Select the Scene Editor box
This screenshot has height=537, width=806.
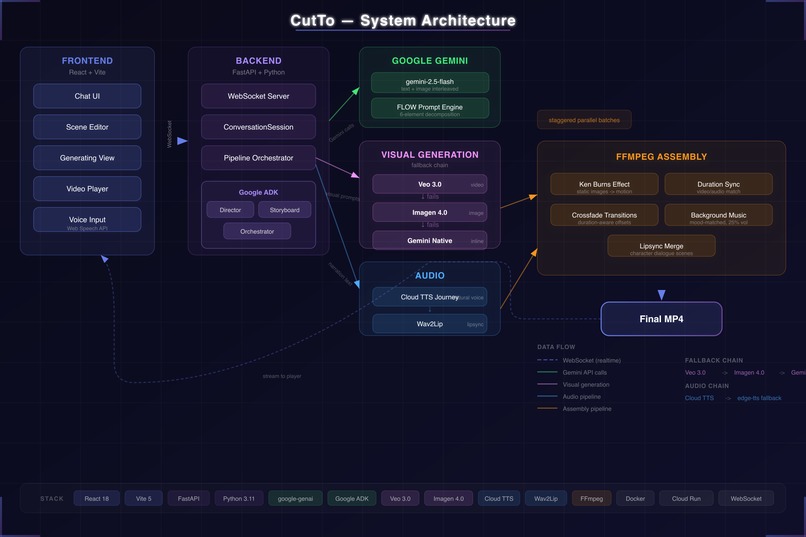click(x=87, y=127)
